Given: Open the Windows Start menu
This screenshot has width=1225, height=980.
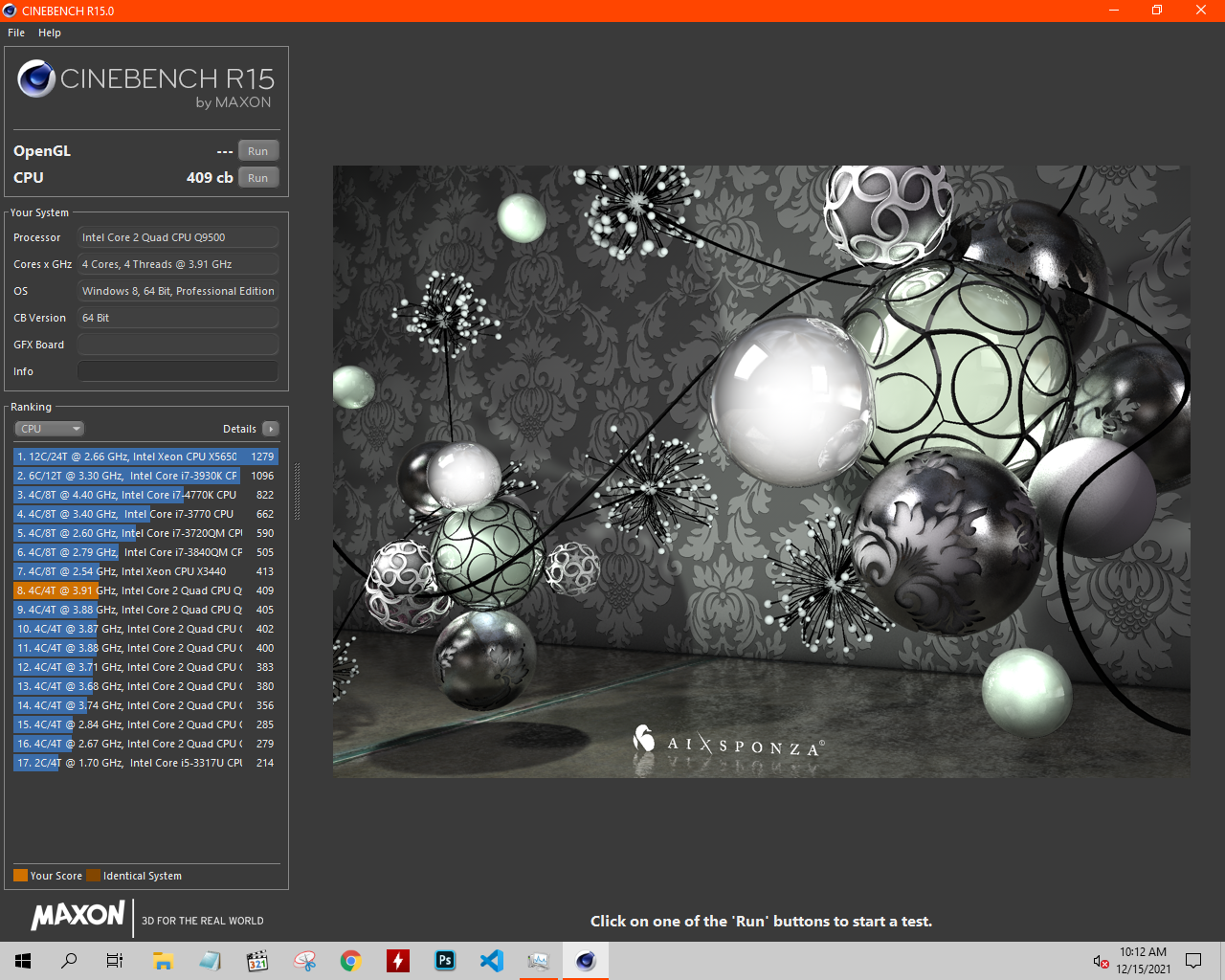Looking at the screenshot, I should click(23, 961).
